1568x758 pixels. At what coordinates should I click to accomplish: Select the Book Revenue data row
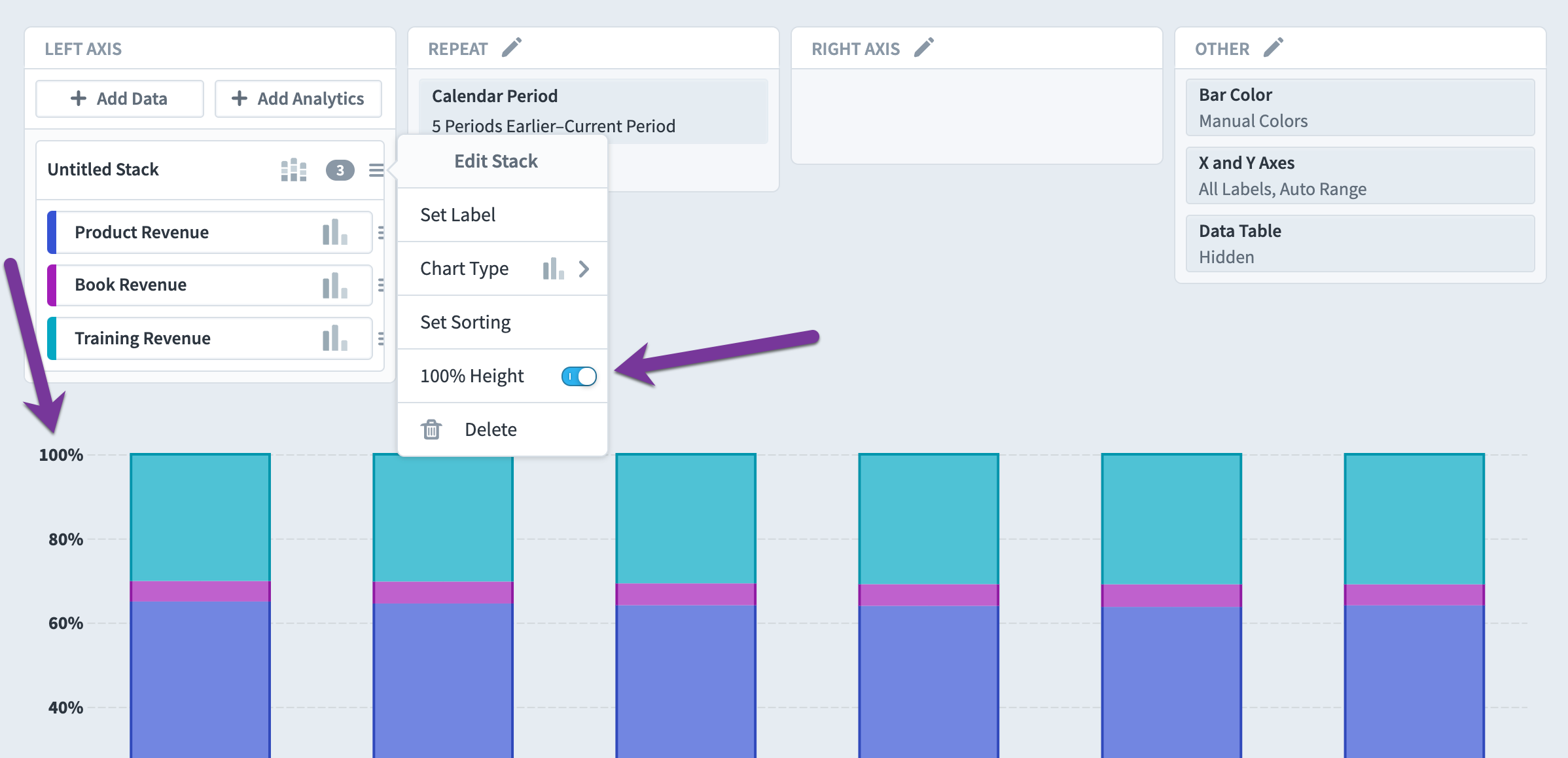(210, 285)
